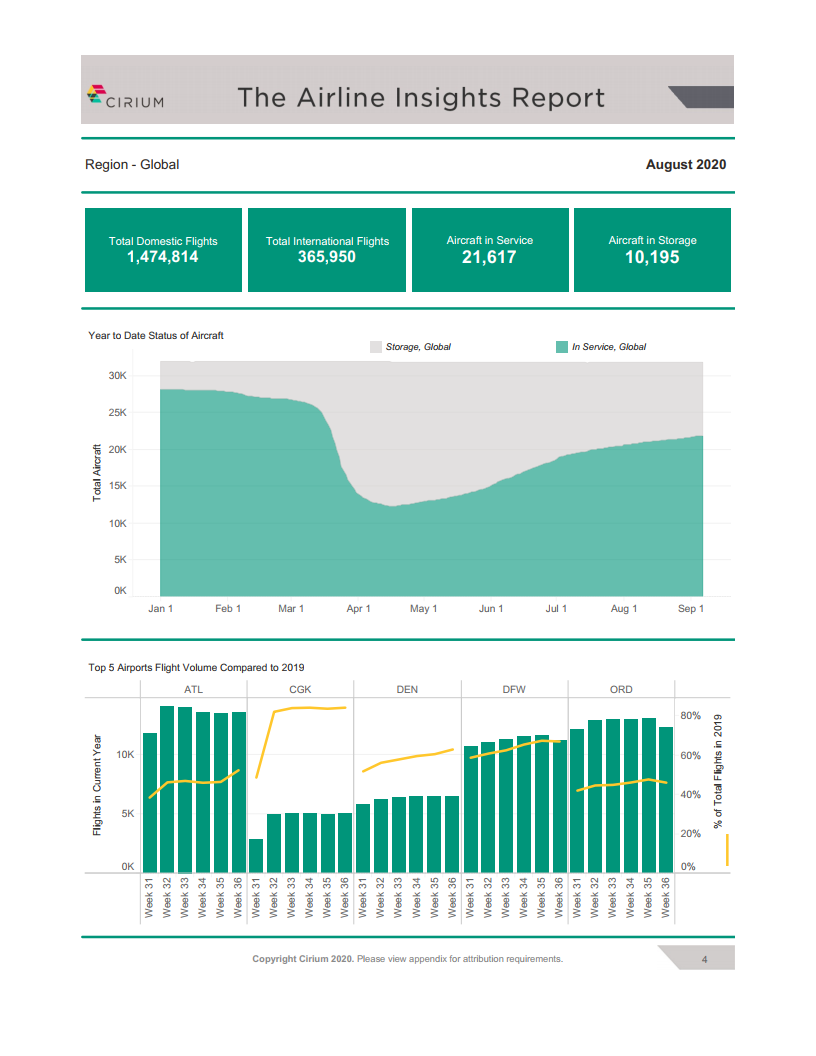The width and height of the screenshot is (816, 1056).
Task: Click the Sep 1 x-axis date label
Action: tap(691, 609)
